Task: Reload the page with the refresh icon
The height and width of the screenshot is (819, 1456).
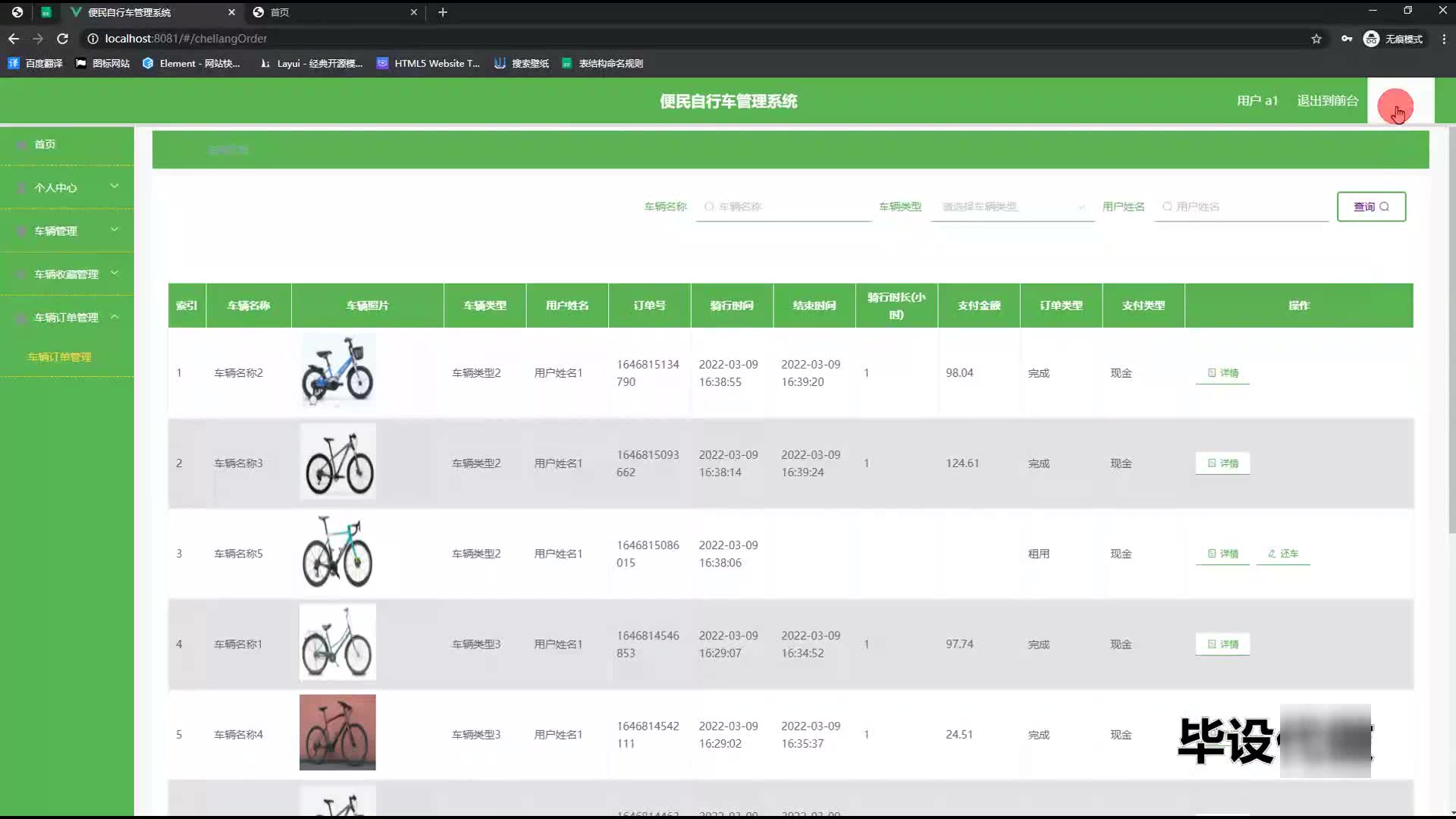Action: coord(63,39)
